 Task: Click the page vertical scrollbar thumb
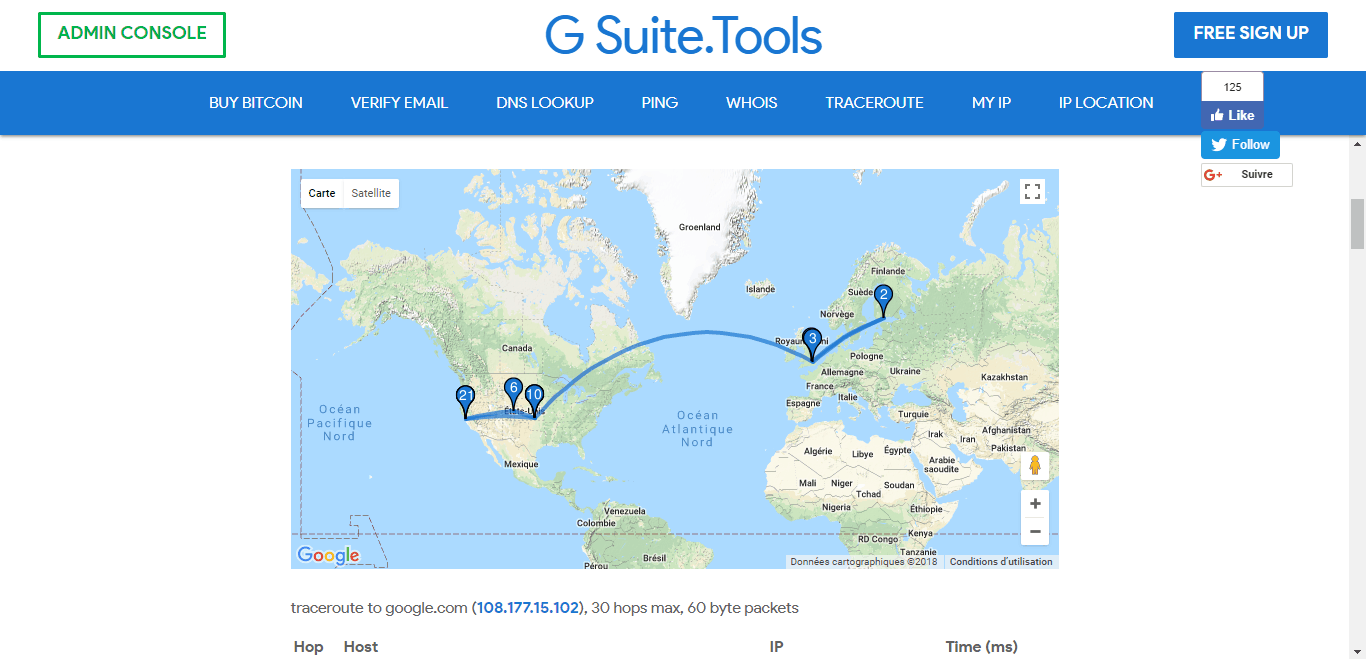[1357, 224]
